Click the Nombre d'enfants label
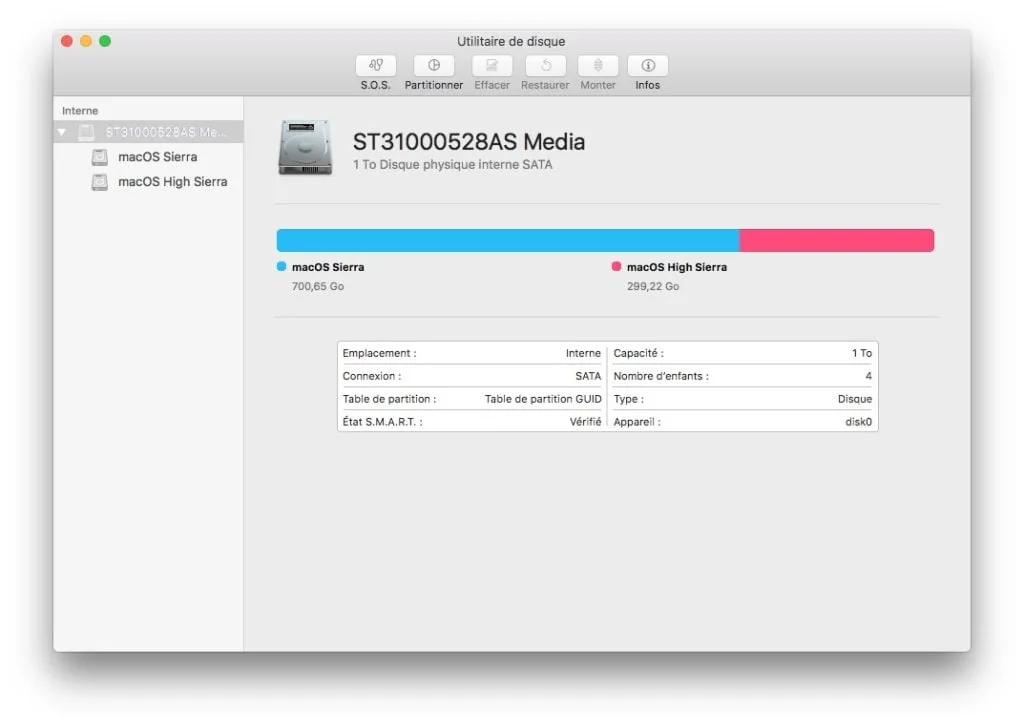Screen dimensions: 1024x728 (661, 376)
